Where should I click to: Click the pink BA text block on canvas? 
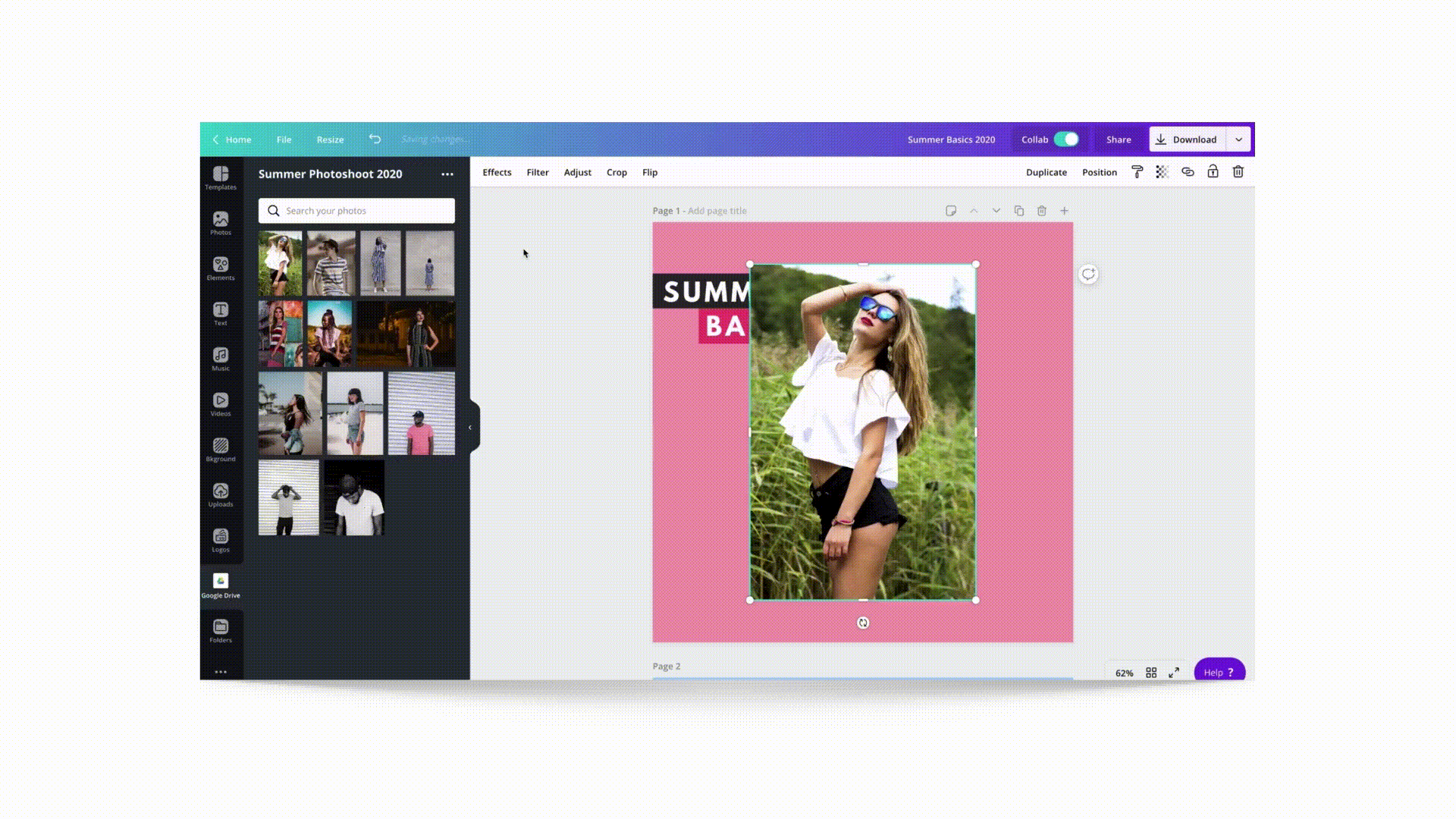(724, 326)
